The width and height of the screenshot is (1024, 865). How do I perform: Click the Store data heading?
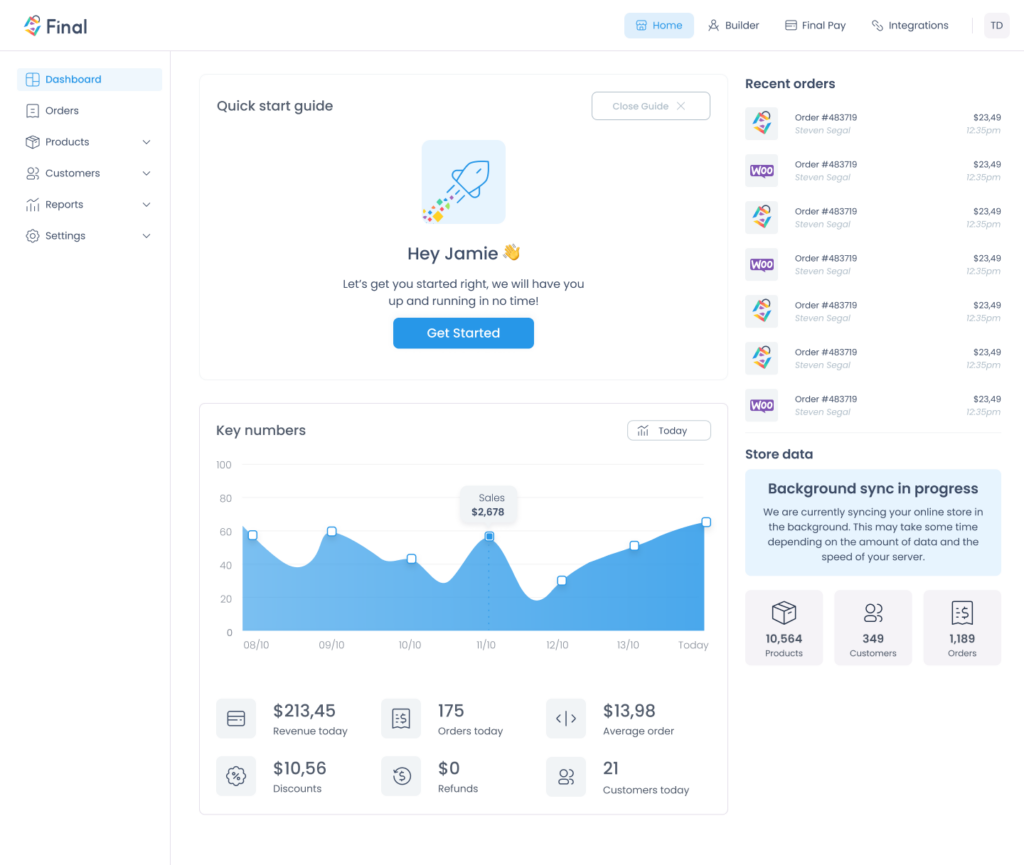point(779,454)
